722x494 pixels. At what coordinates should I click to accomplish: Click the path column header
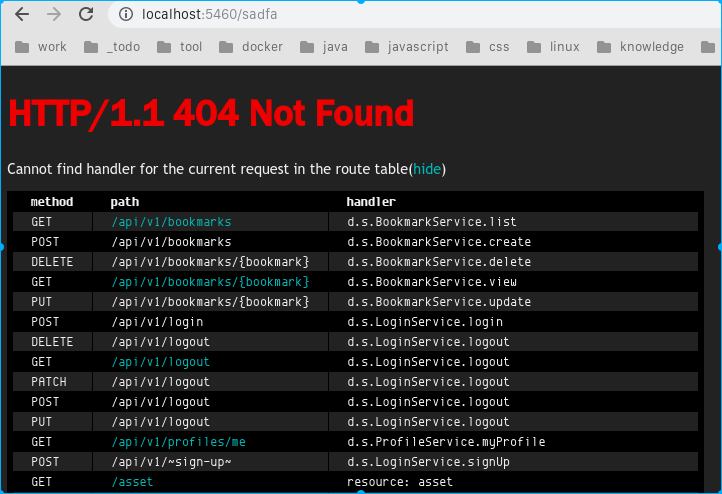125,202
